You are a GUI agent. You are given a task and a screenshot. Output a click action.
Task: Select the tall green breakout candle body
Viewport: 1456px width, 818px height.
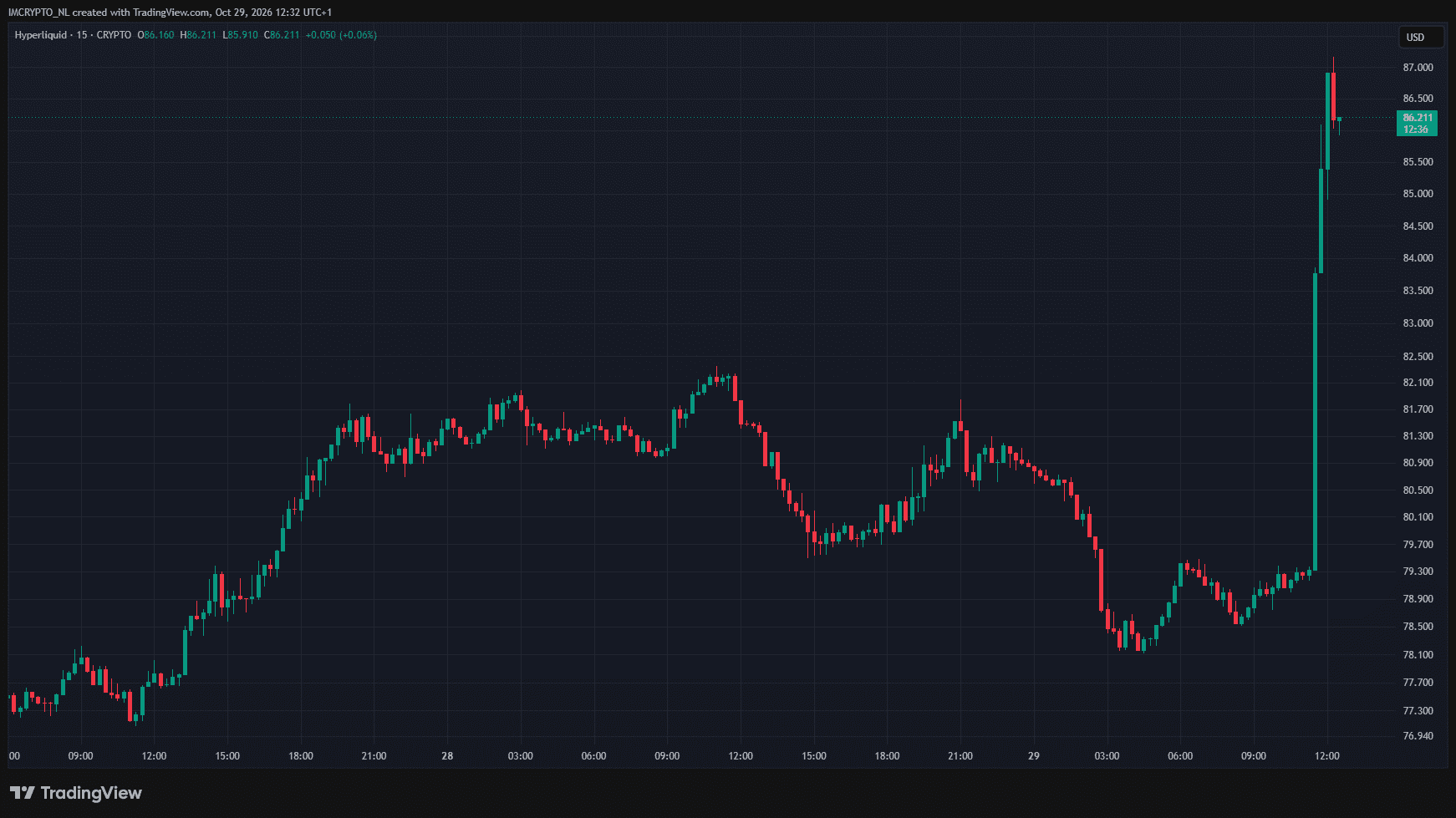tap(1315, 422)
